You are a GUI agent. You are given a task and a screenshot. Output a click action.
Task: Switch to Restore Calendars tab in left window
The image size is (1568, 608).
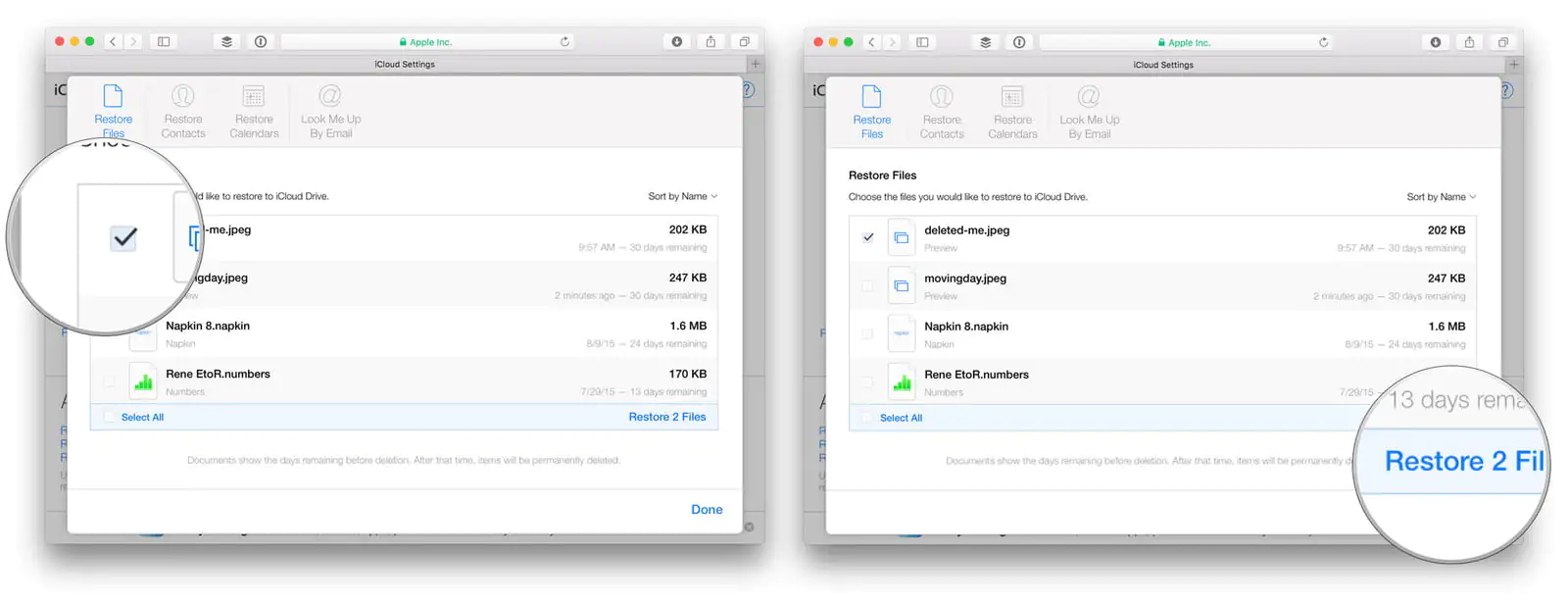click(x=254, y=112)
